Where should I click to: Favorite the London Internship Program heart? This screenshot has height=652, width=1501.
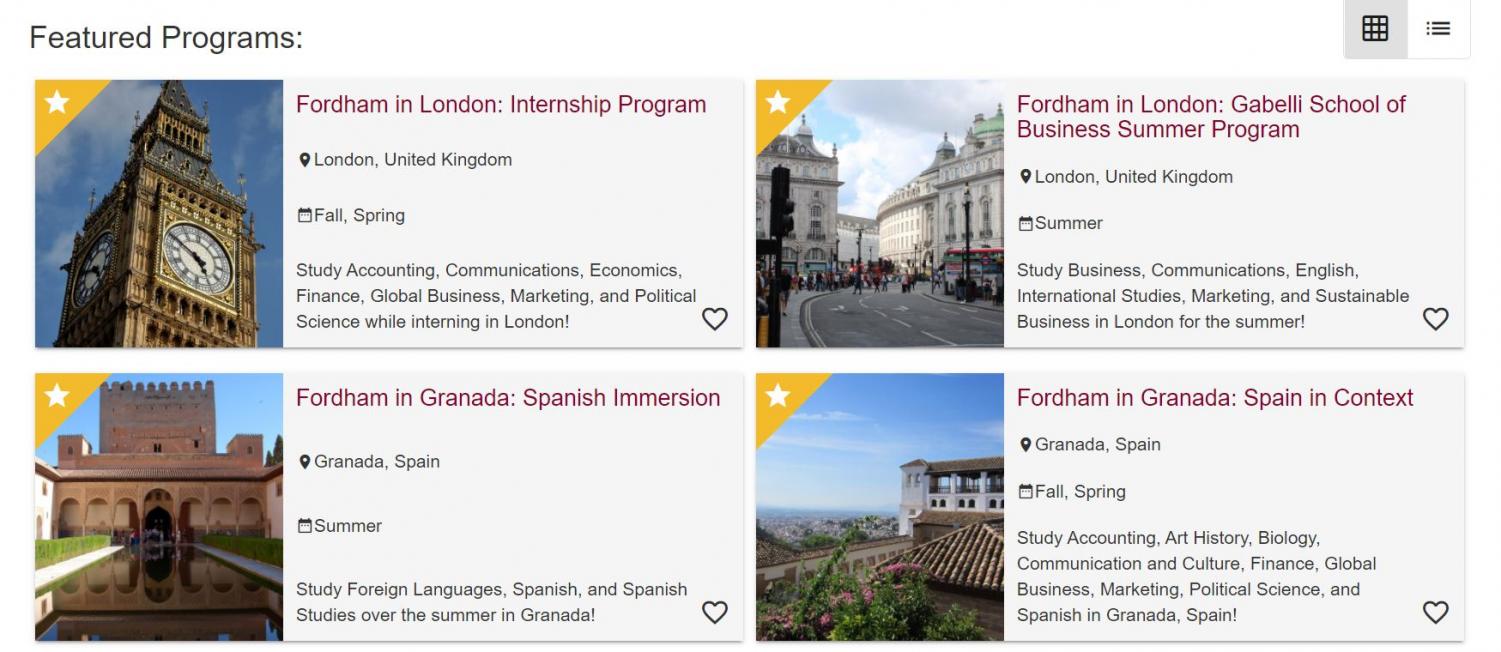(x=714, y=319)
